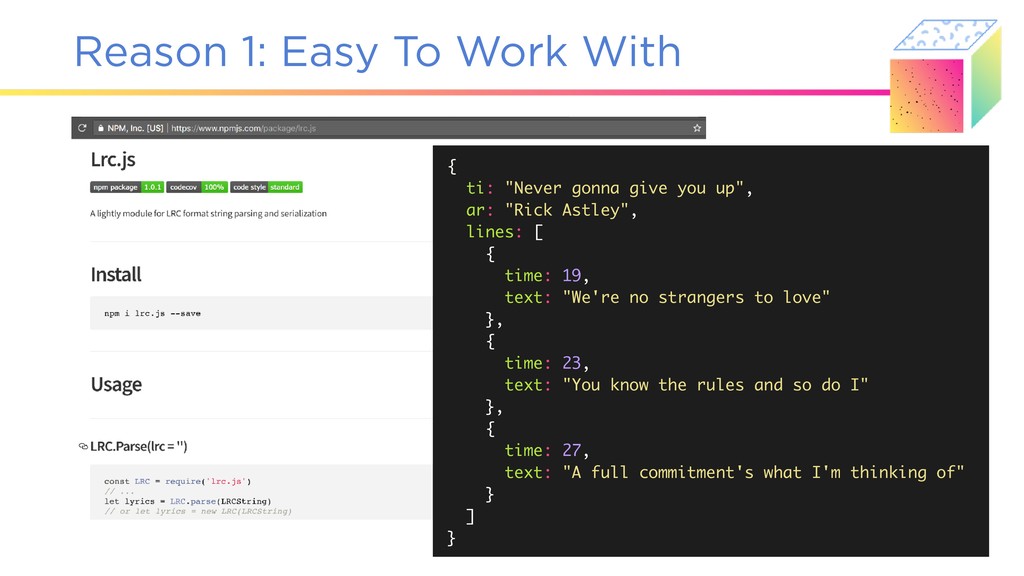Click the Usage heading
This screenshot has width=1024, height=576.
pos(116,384)
